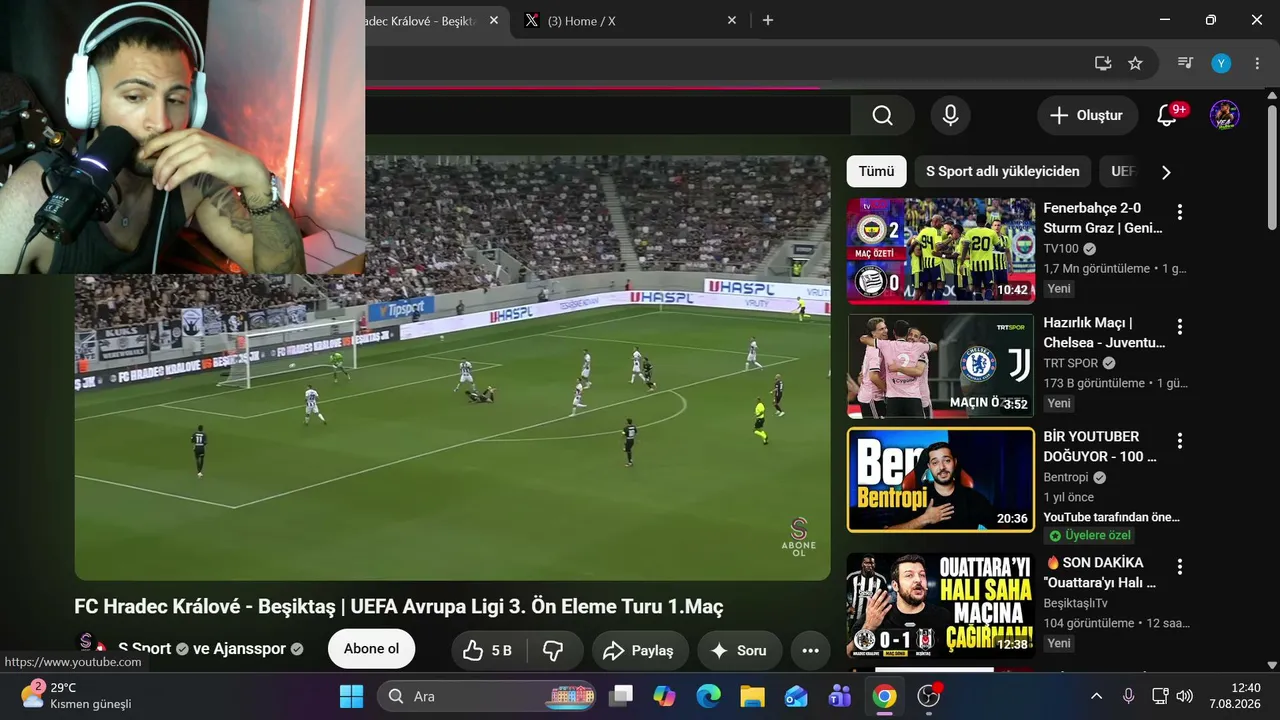Click the system tray microphone icon
Screen dimensions: 1280x720
pyautogui.click(x=1129, y=696)
